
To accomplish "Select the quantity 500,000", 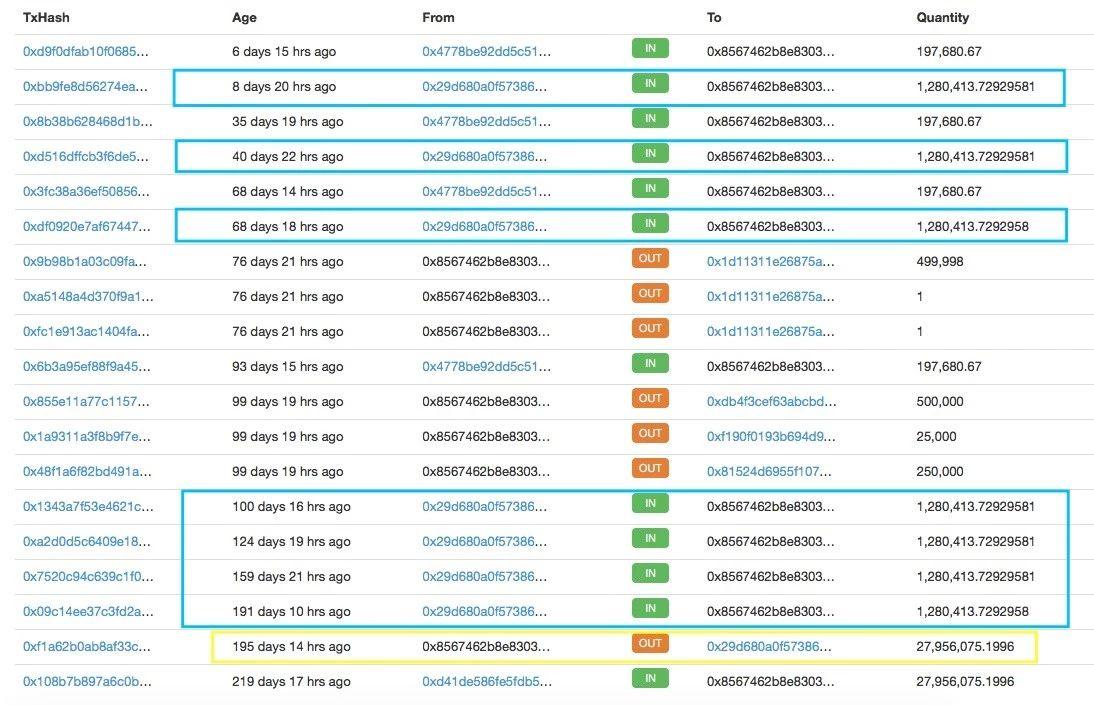I will tap(940, 401).
